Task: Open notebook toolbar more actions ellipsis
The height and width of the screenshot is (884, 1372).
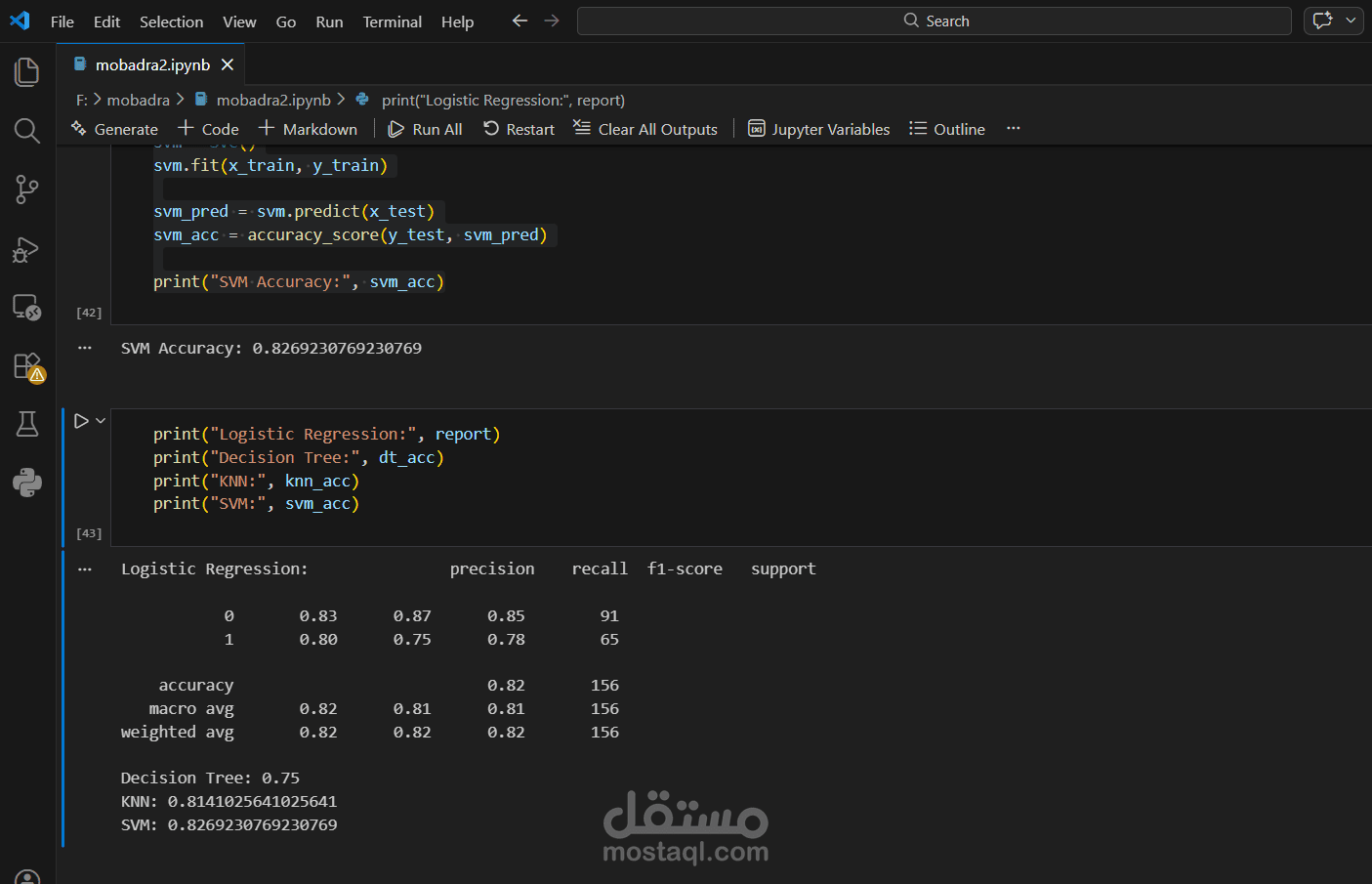Action: tap(1014, 129)
